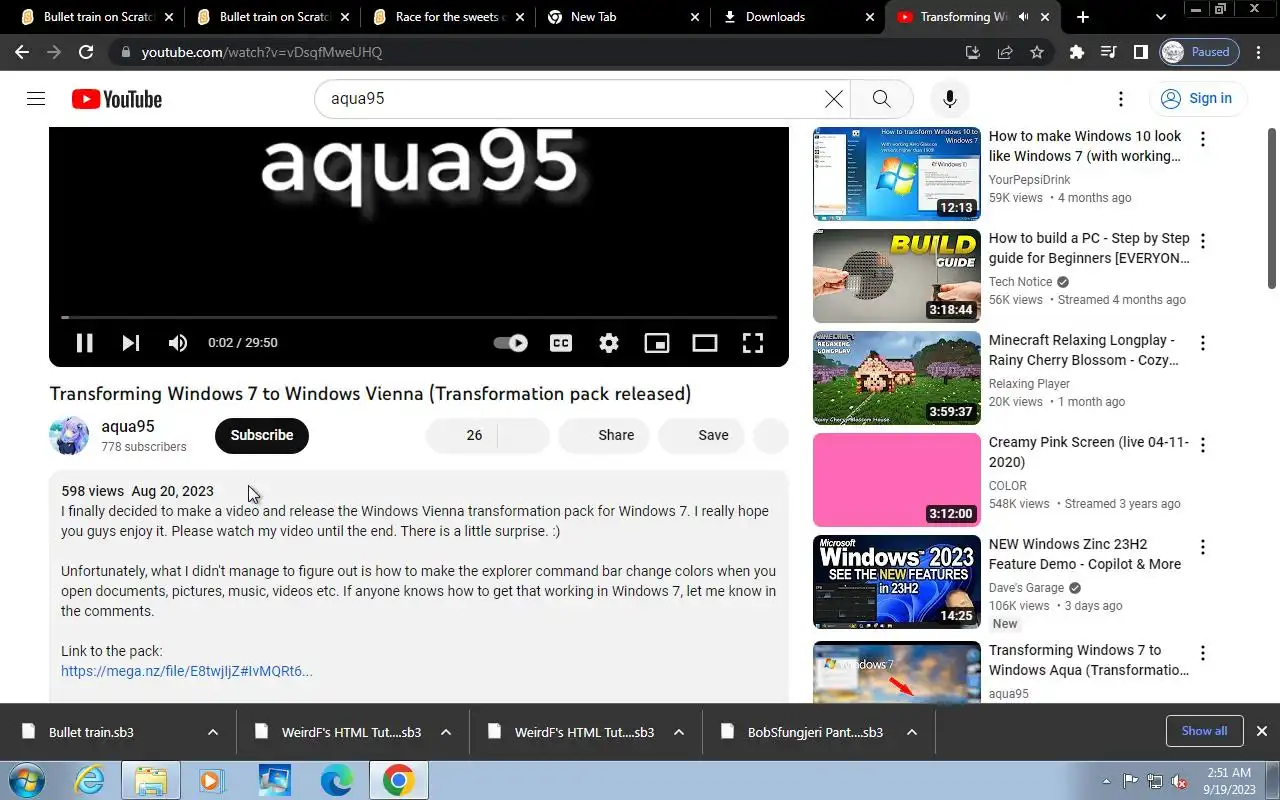Save video to playlist
The image size is (1280, 800).
tap(701, 435)
